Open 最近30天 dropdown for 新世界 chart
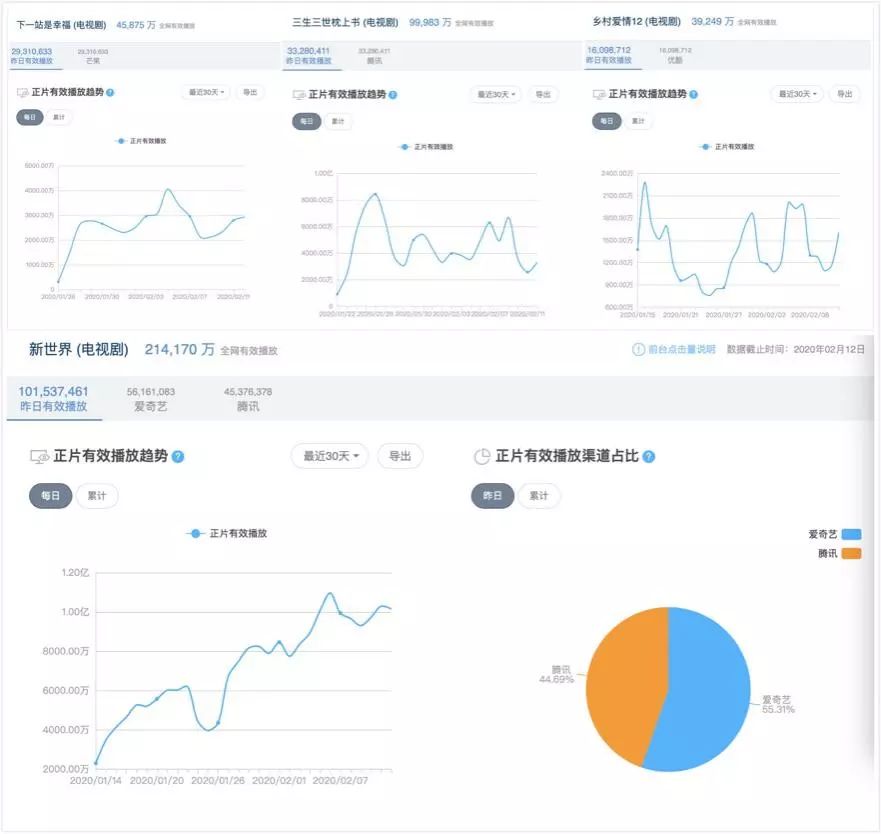 (330, 456)
